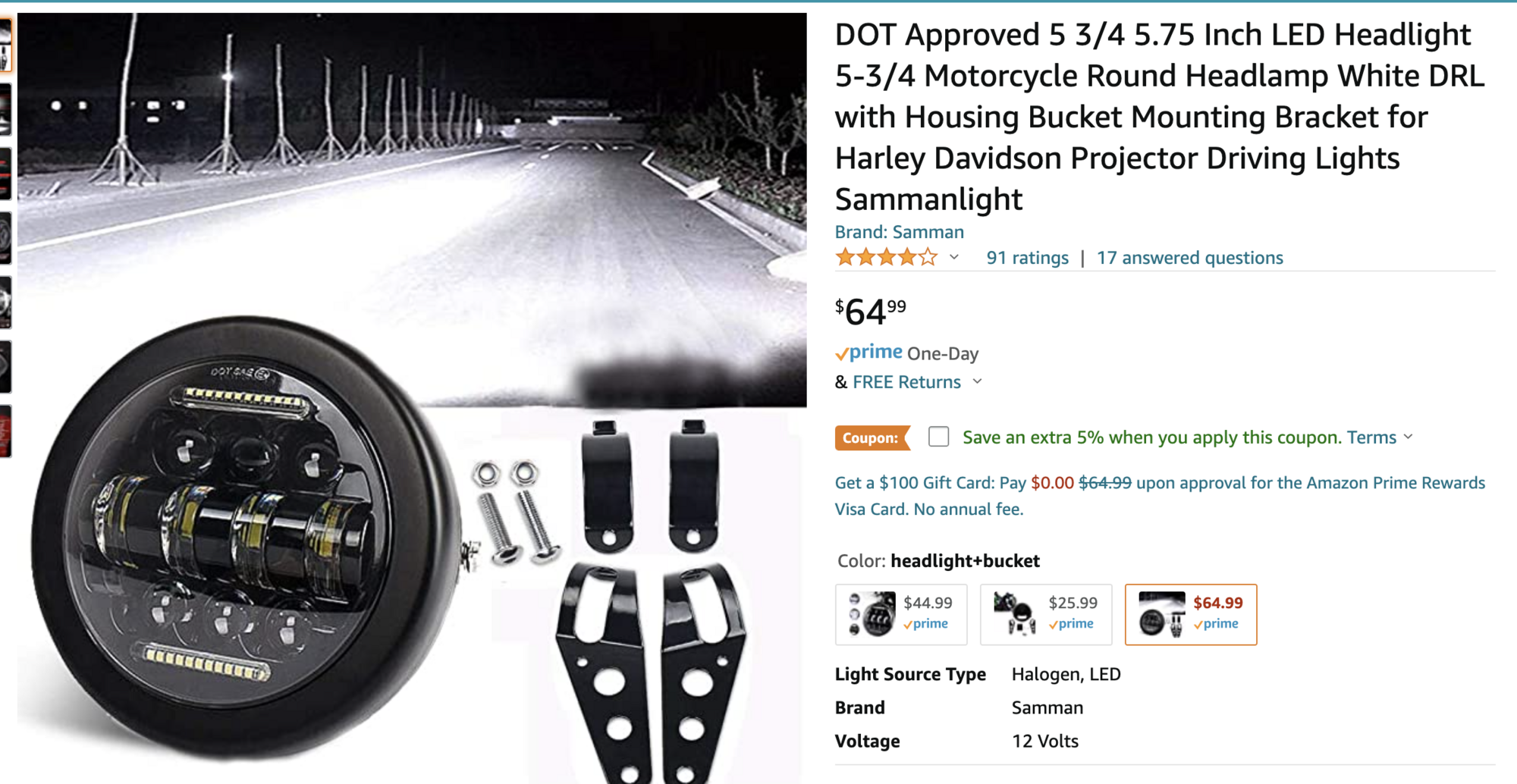Select the $44.99 headlight color option

tap(901, 614)
